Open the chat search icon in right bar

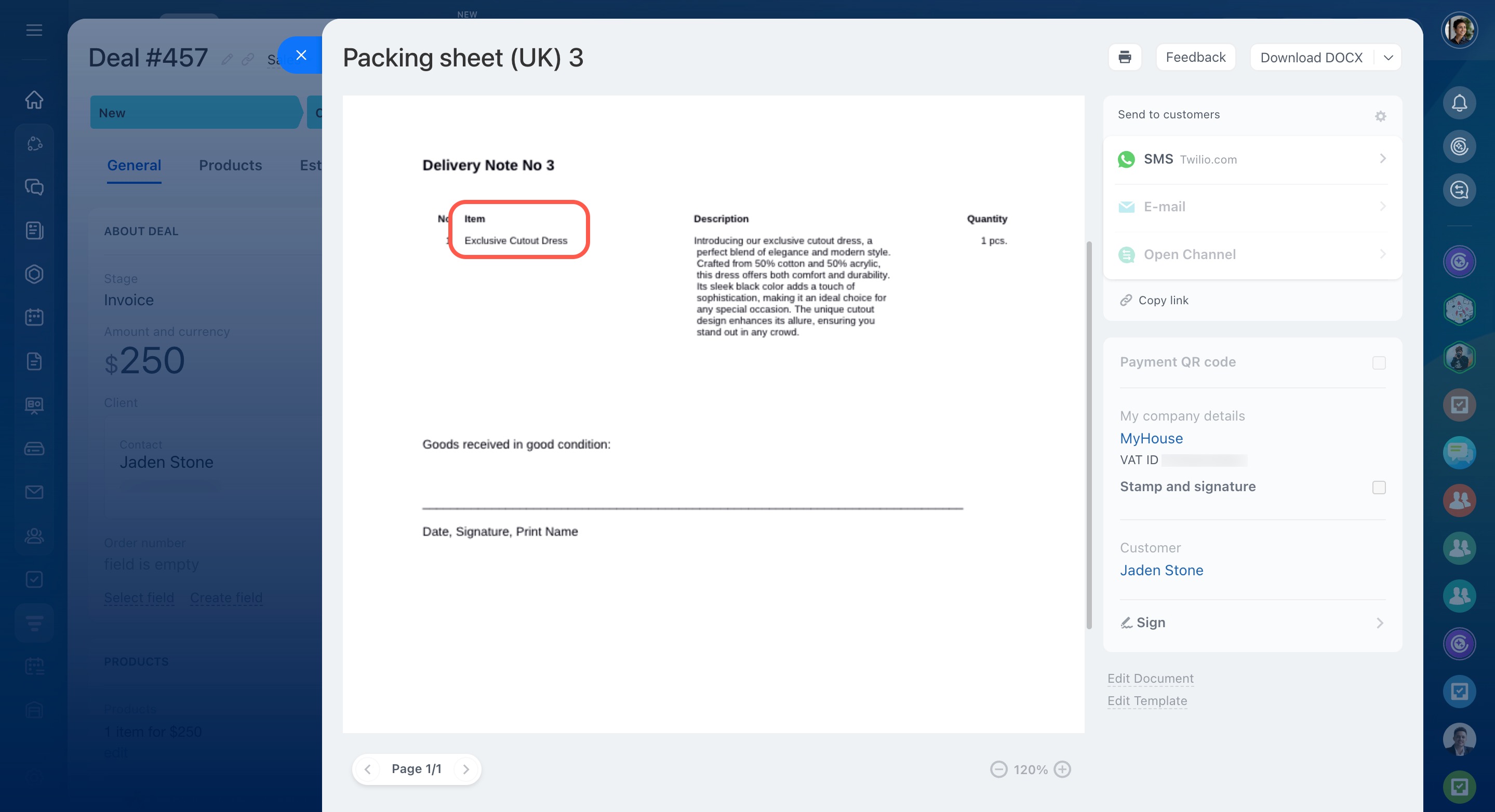point(1459,190)
